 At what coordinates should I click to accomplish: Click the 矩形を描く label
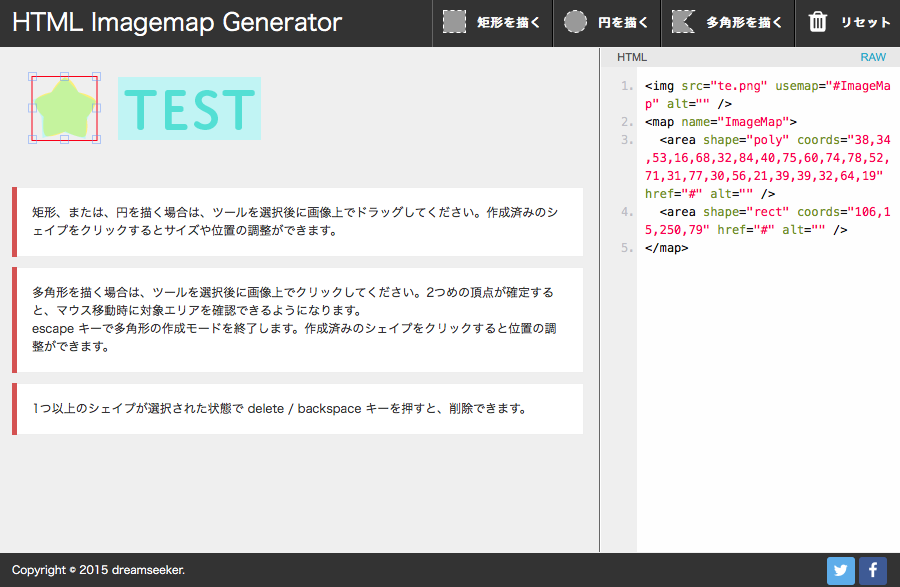509,23
